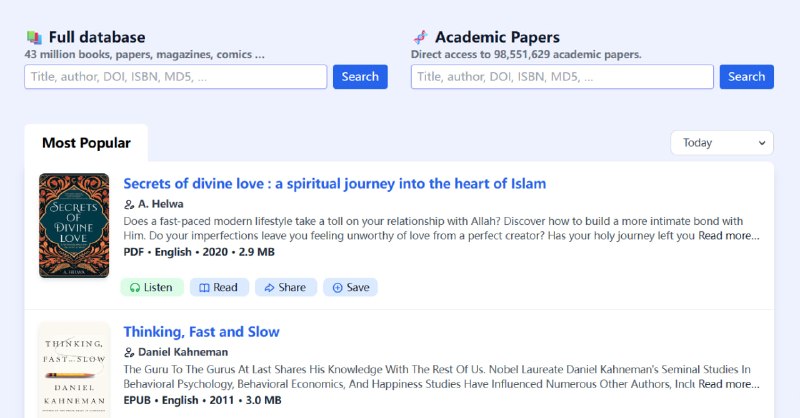Open Secrets of divine love title link
This screenshot has width=800, height=418.
point(335,184)
